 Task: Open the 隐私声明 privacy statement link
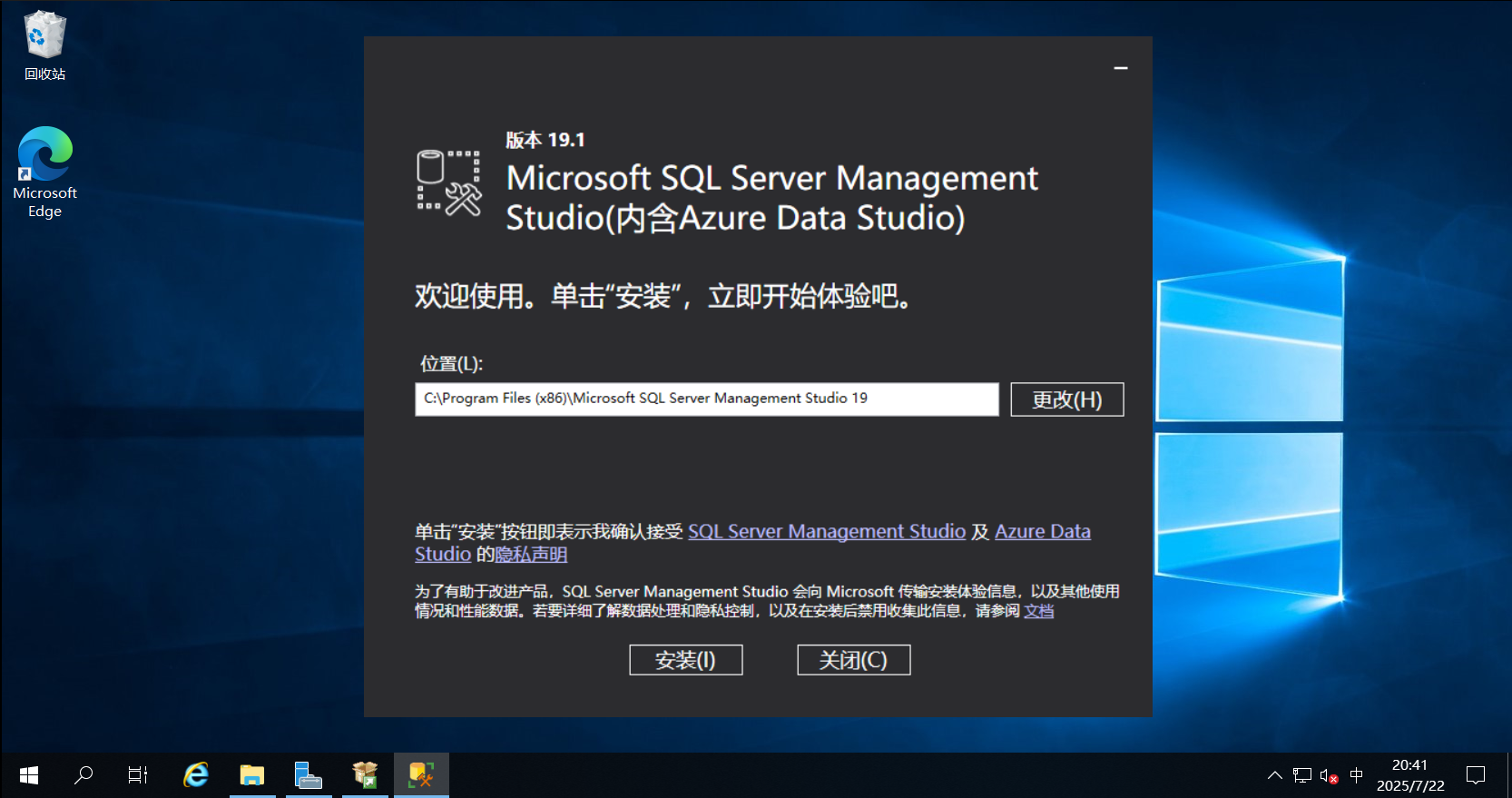(531, 554)
